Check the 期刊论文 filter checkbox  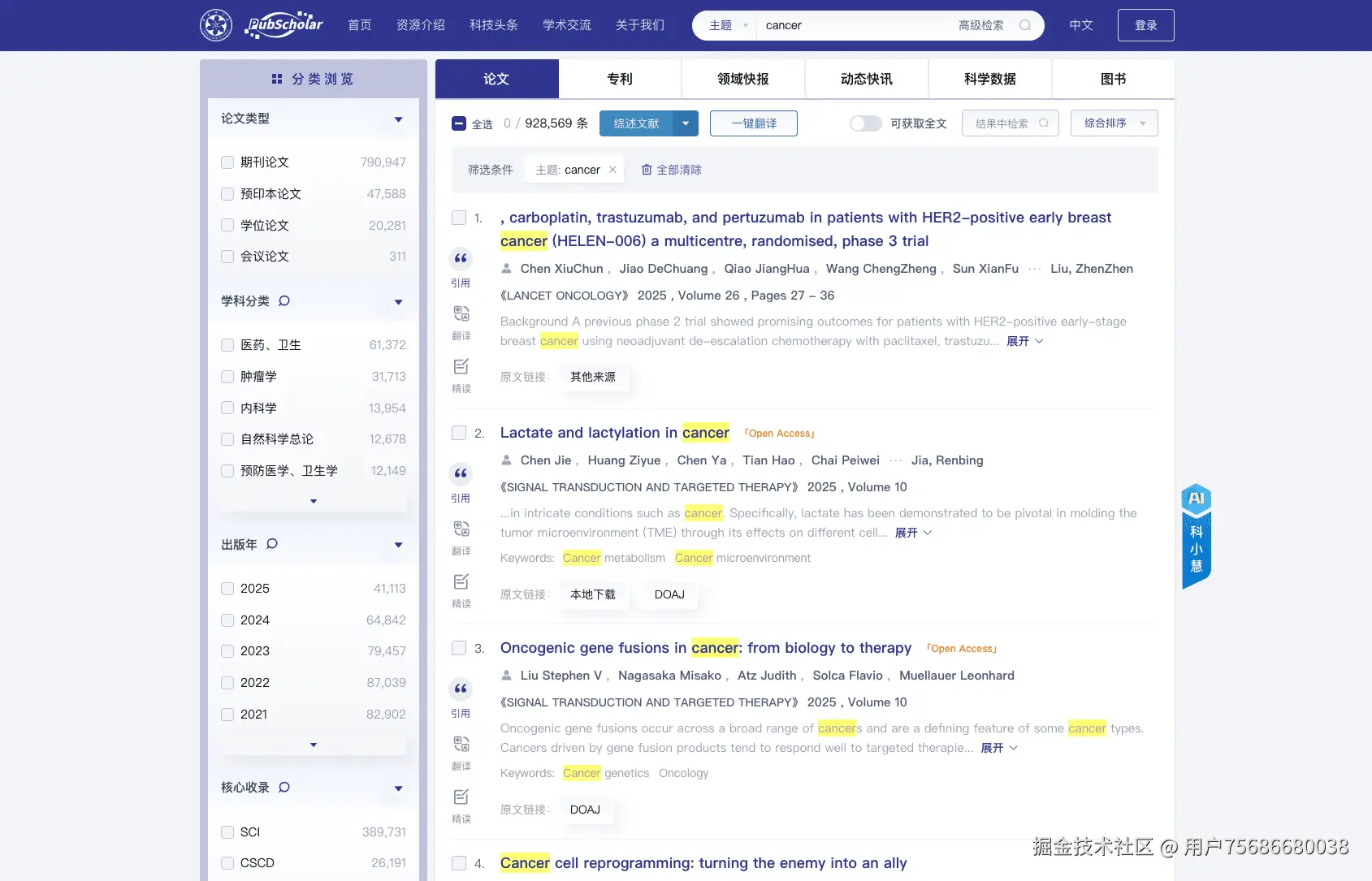[x=227, y=162]
